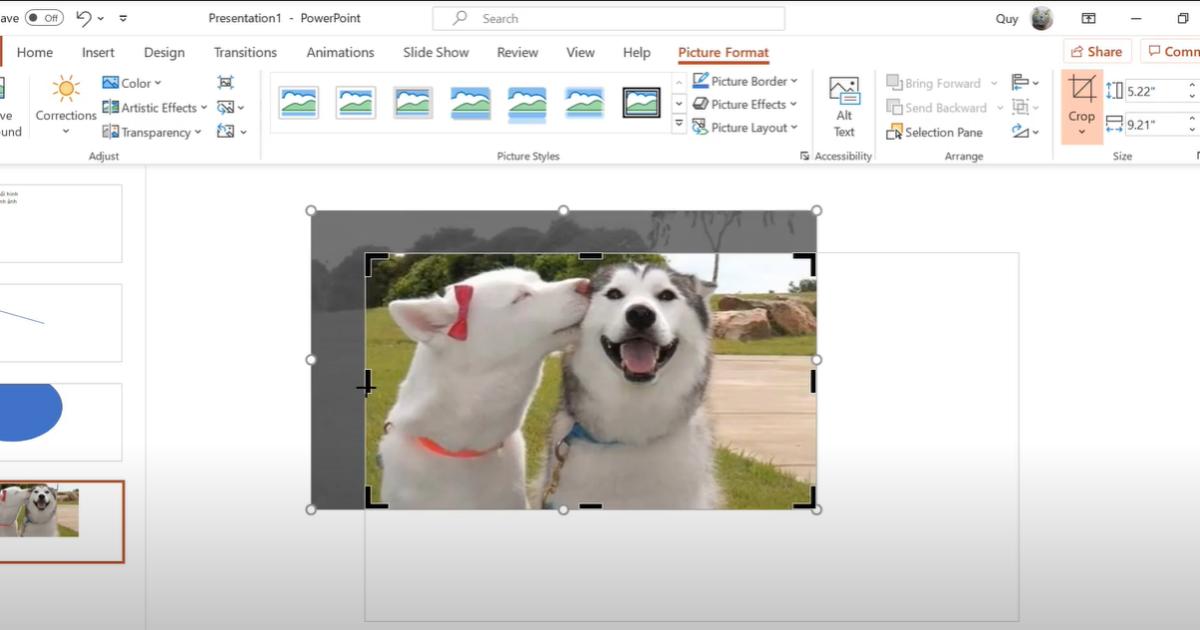
Task: Click the Crop tool icon
Action: pos(1081,89)
